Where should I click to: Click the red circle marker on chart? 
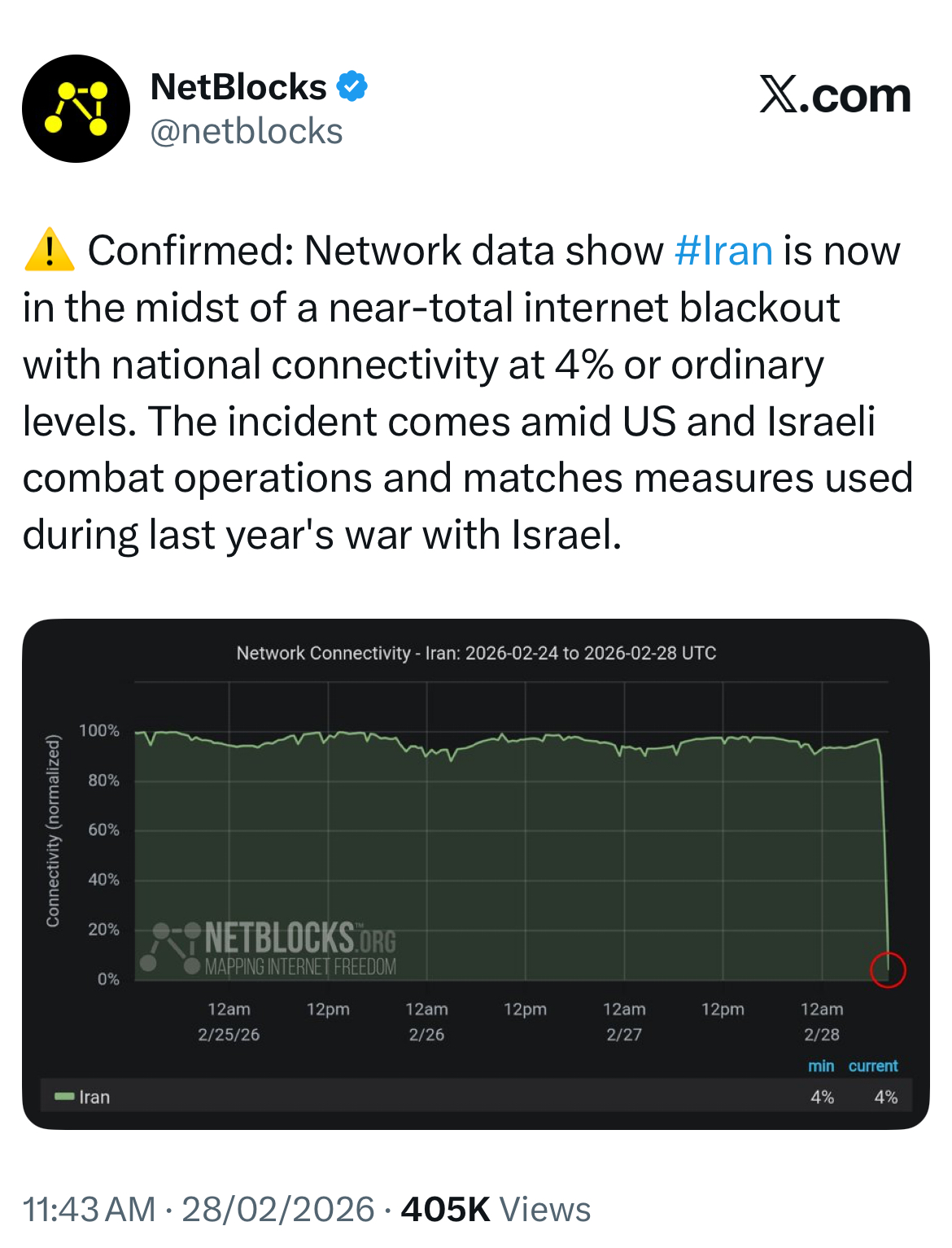[x=887, y=970]
